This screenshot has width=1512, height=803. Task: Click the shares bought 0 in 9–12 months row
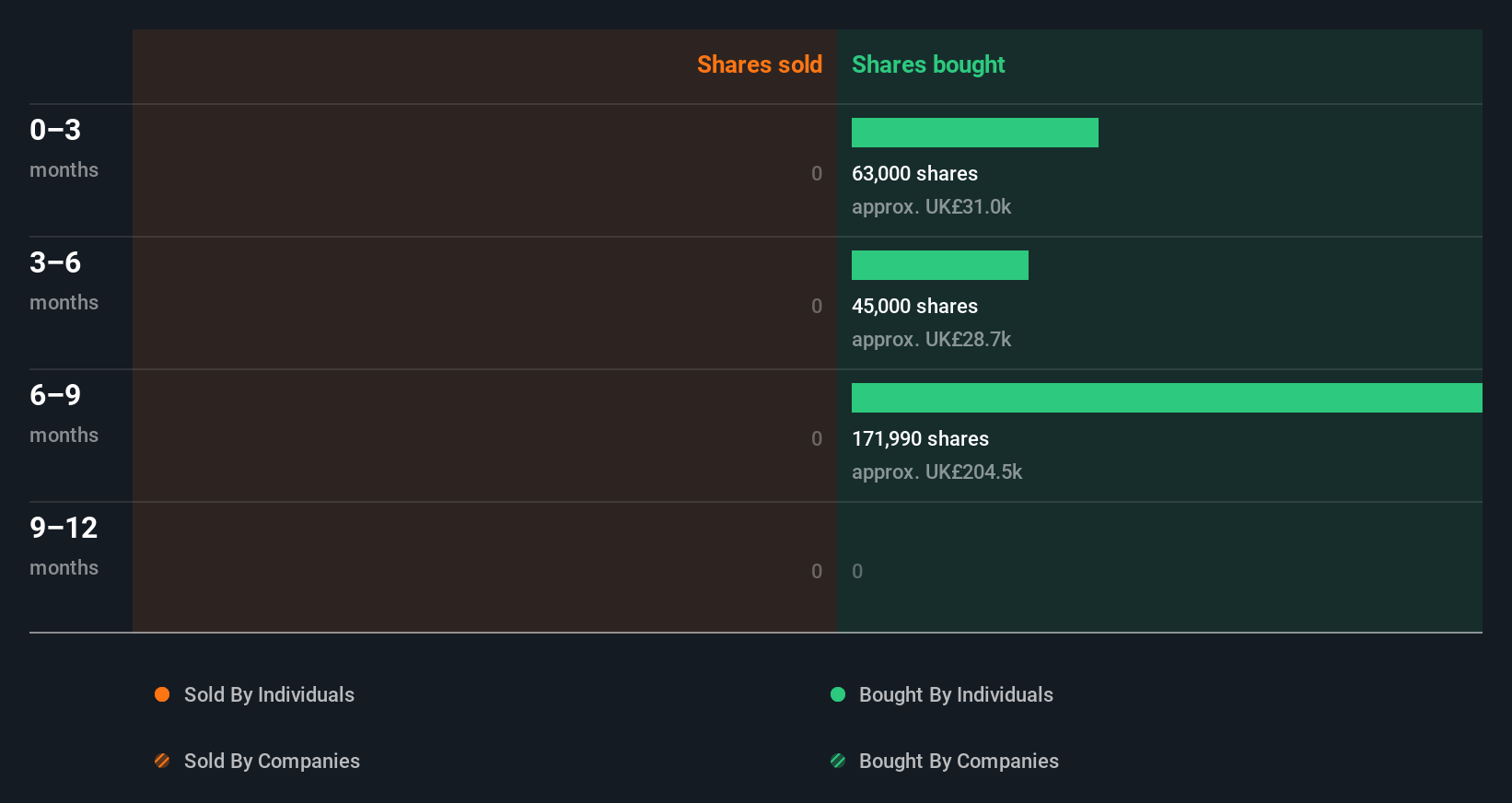(x=857, y=571)
